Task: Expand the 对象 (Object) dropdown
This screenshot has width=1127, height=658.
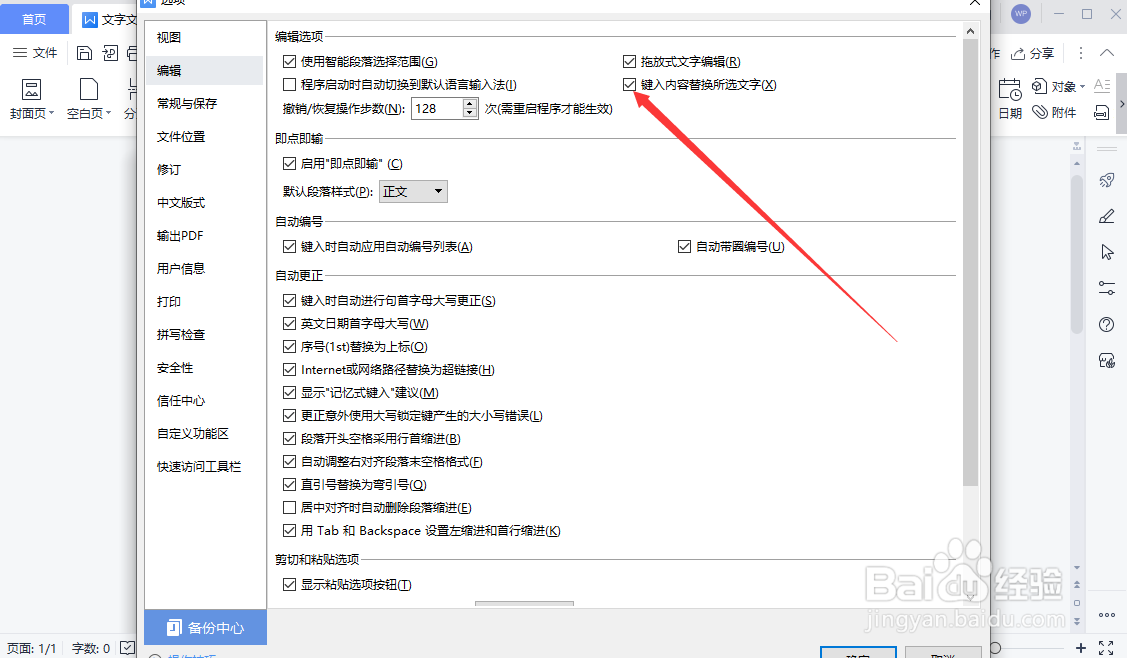Action: click(x=1083, y=86)
